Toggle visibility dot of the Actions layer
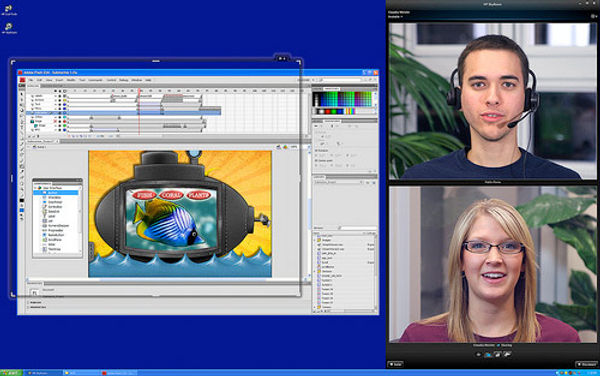 pyautogui.click(x=55, y=100)
